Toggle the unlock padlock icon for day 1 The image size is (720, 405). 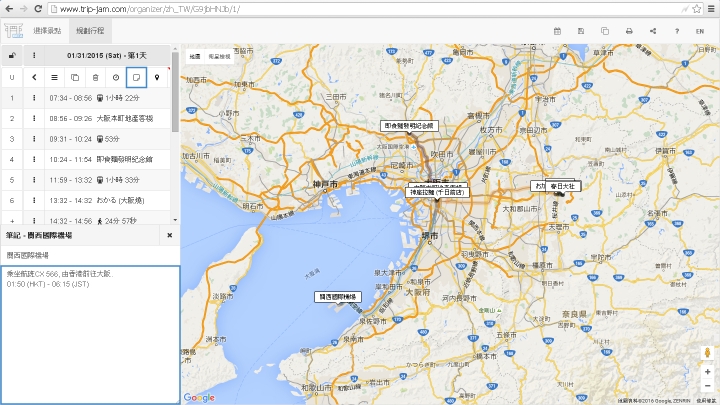click(12, 56)
